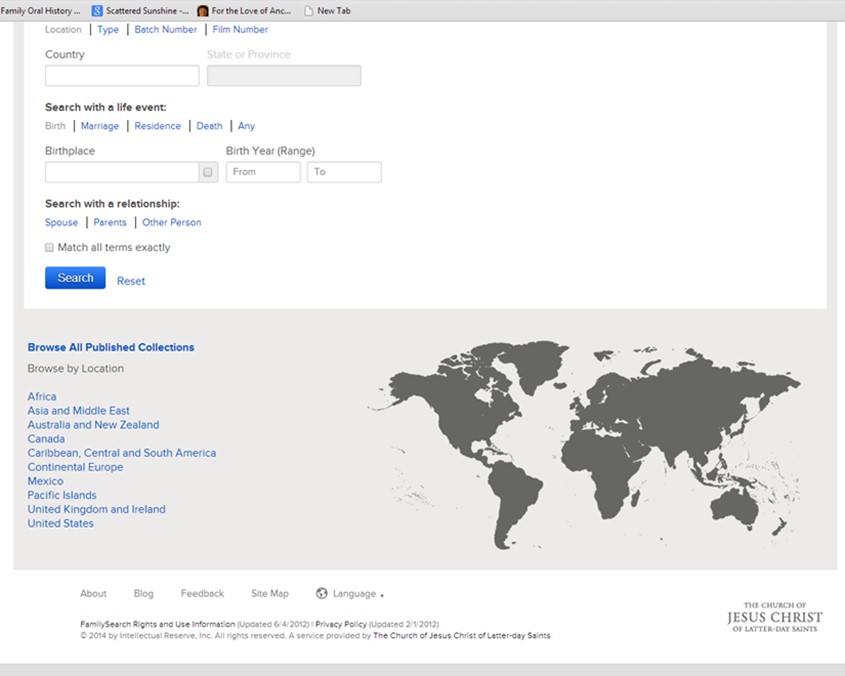Browse Asia and Middle East collections
Image resolution: width=845 pixels, height=676 pixels.
79,410
